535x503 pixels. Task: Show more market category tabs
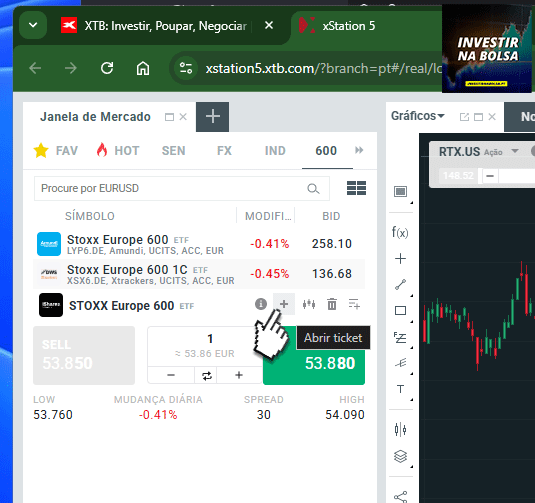point(359,150)
